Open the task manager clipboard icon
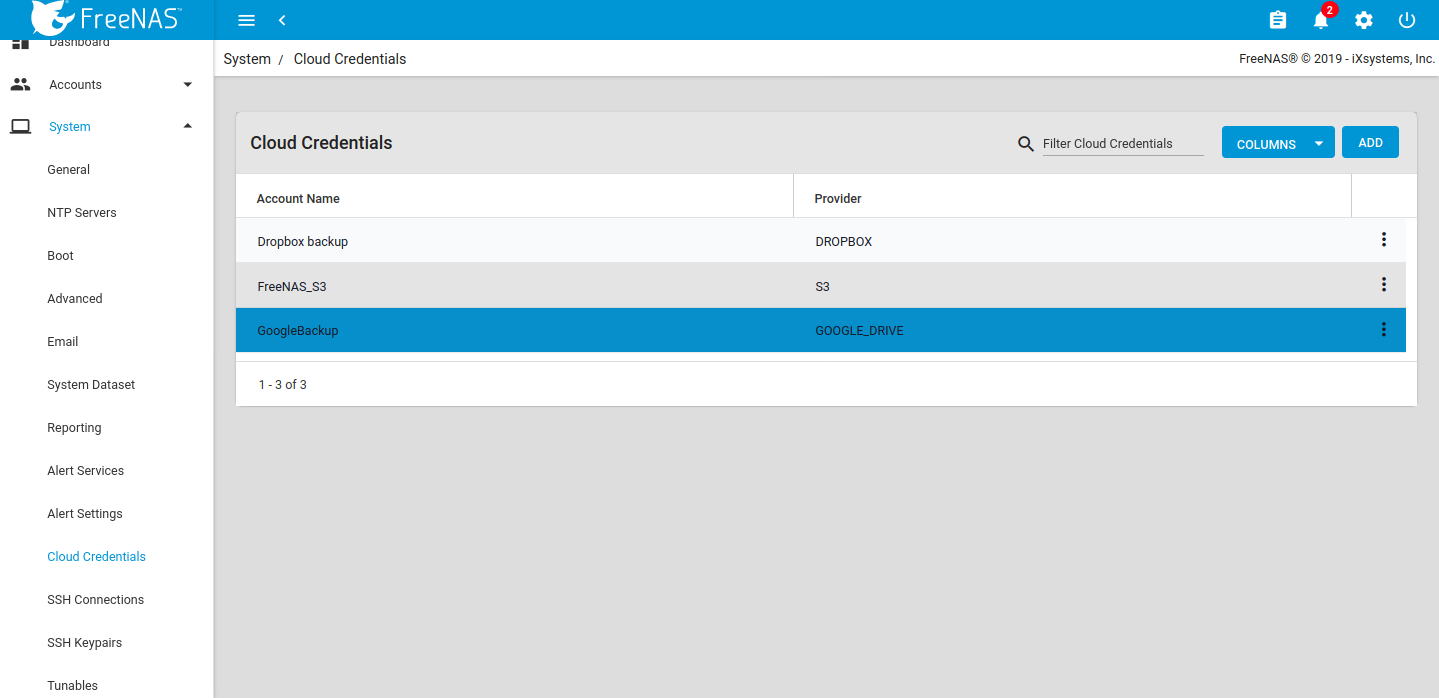 tap(1277, 20)
